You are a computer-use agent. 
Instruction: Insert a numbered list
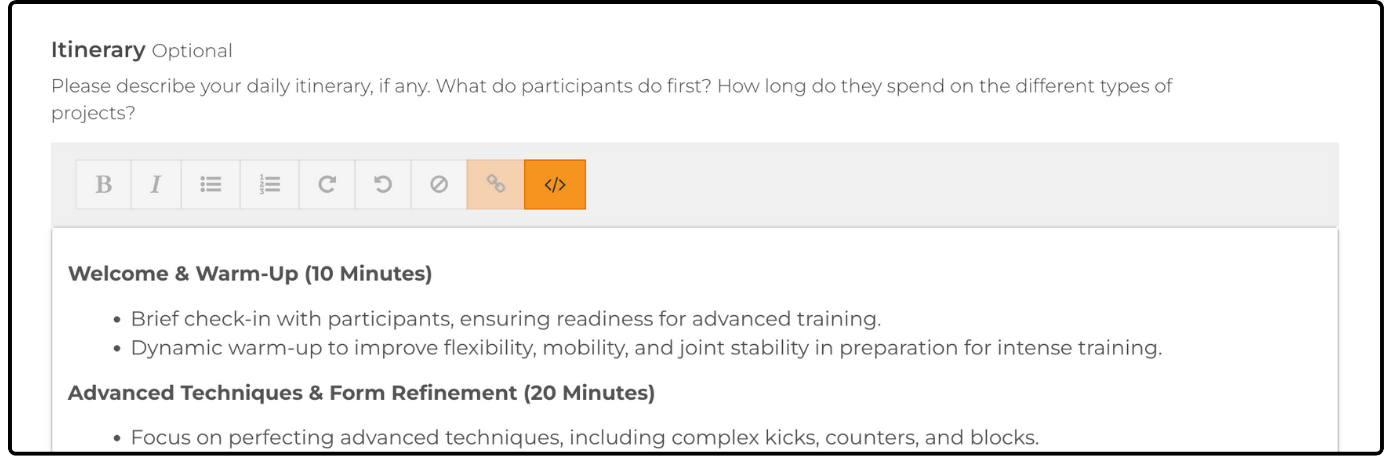coord(269,185)
